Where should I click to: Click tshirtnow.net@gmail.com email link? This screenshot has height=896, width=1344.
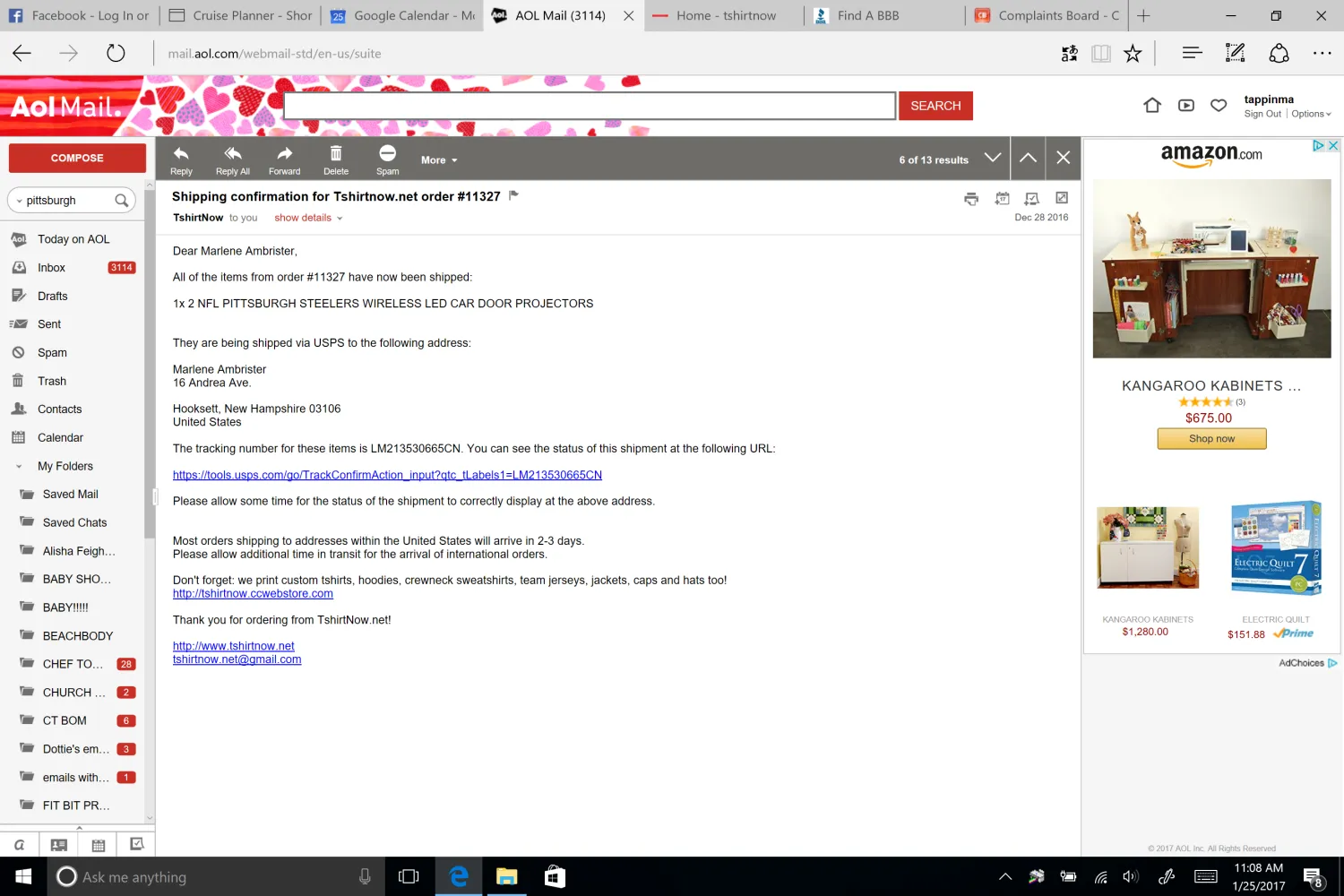(x=237, y=659)
